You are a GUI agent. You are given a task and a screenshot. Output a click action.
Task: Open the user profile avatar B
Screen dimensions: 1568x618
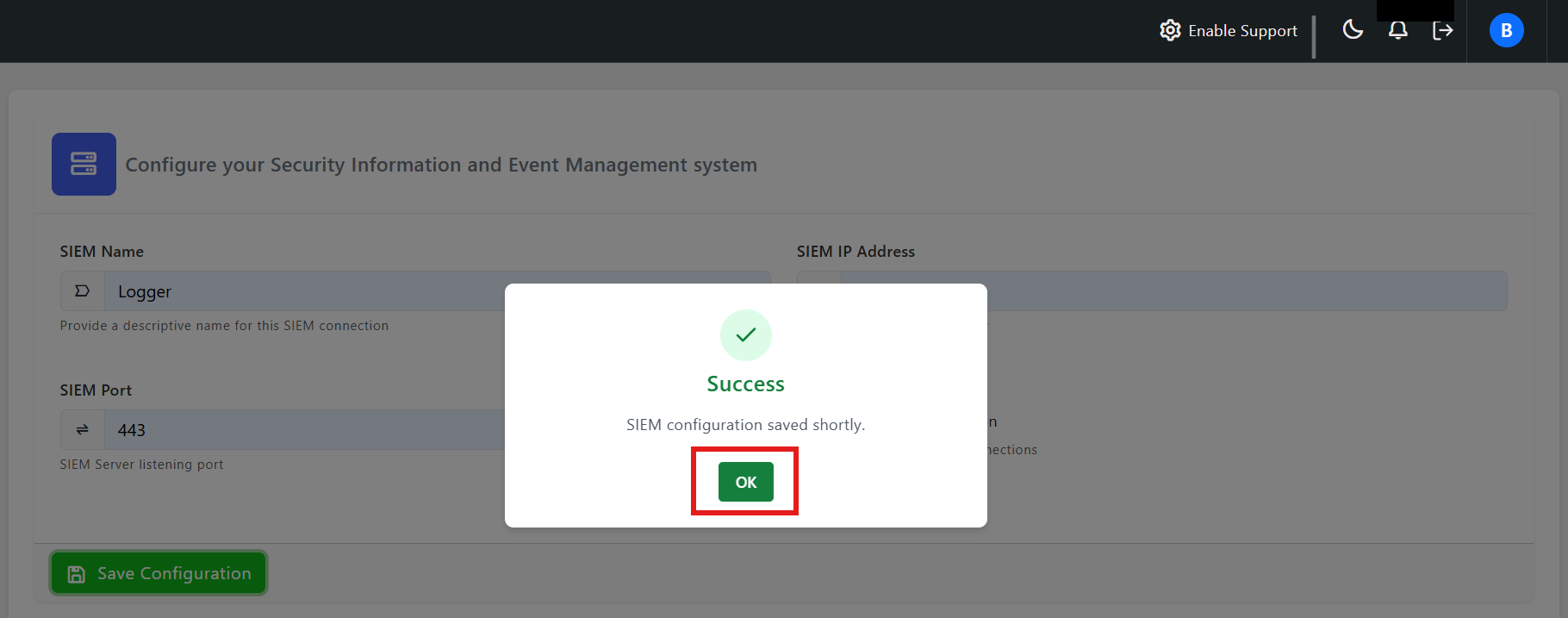(1506, 30)
